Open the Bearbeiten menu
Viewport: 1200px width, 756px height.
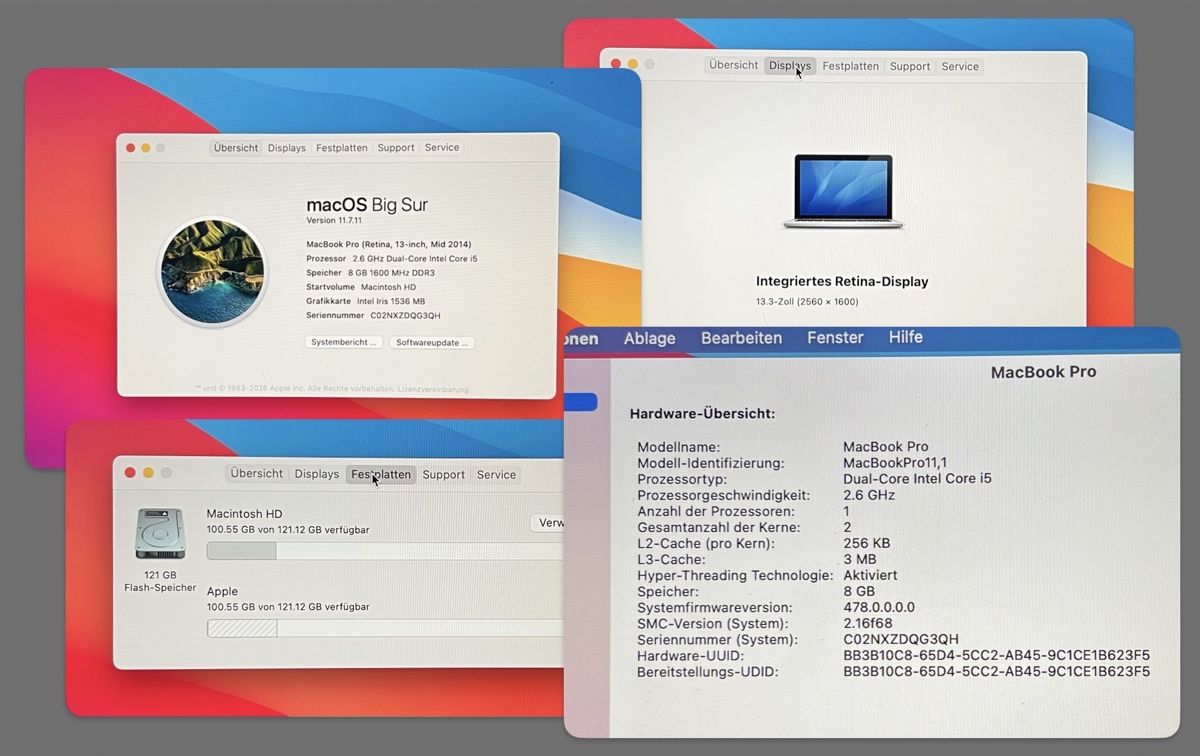[742, 339]
